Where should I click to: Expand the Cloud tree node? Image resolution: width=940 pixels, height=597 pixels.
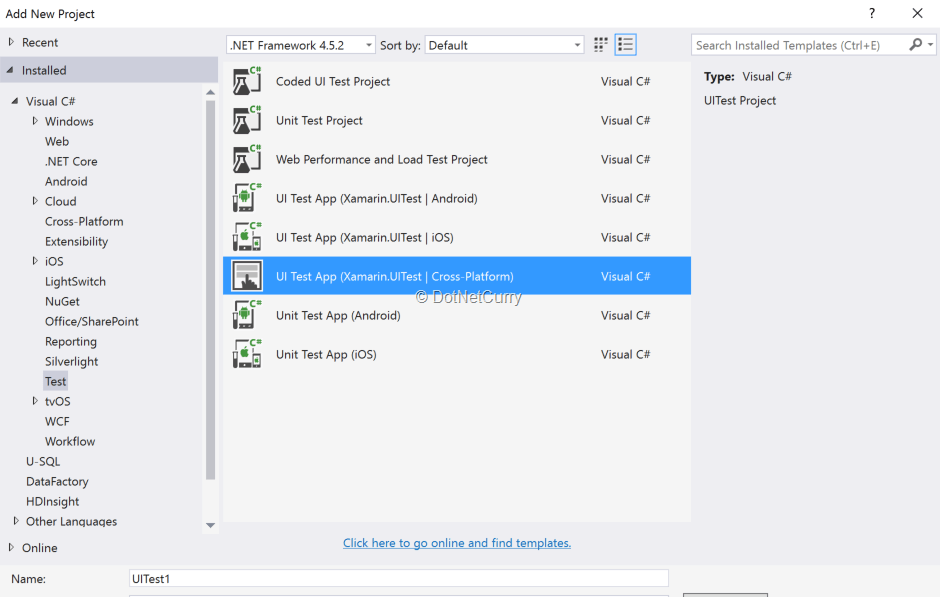pos(35,201)
